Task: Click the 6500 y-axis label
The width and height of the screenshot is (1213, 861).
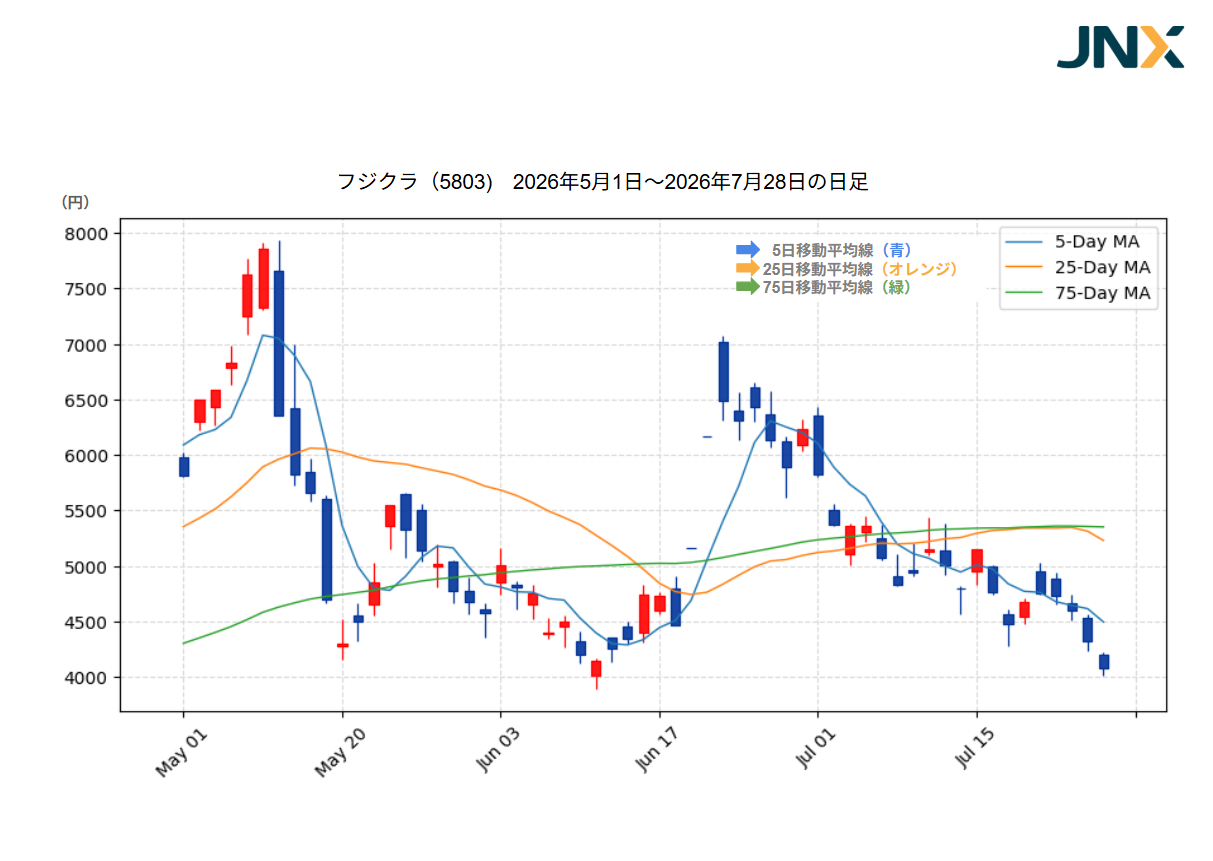Action: 88,400
